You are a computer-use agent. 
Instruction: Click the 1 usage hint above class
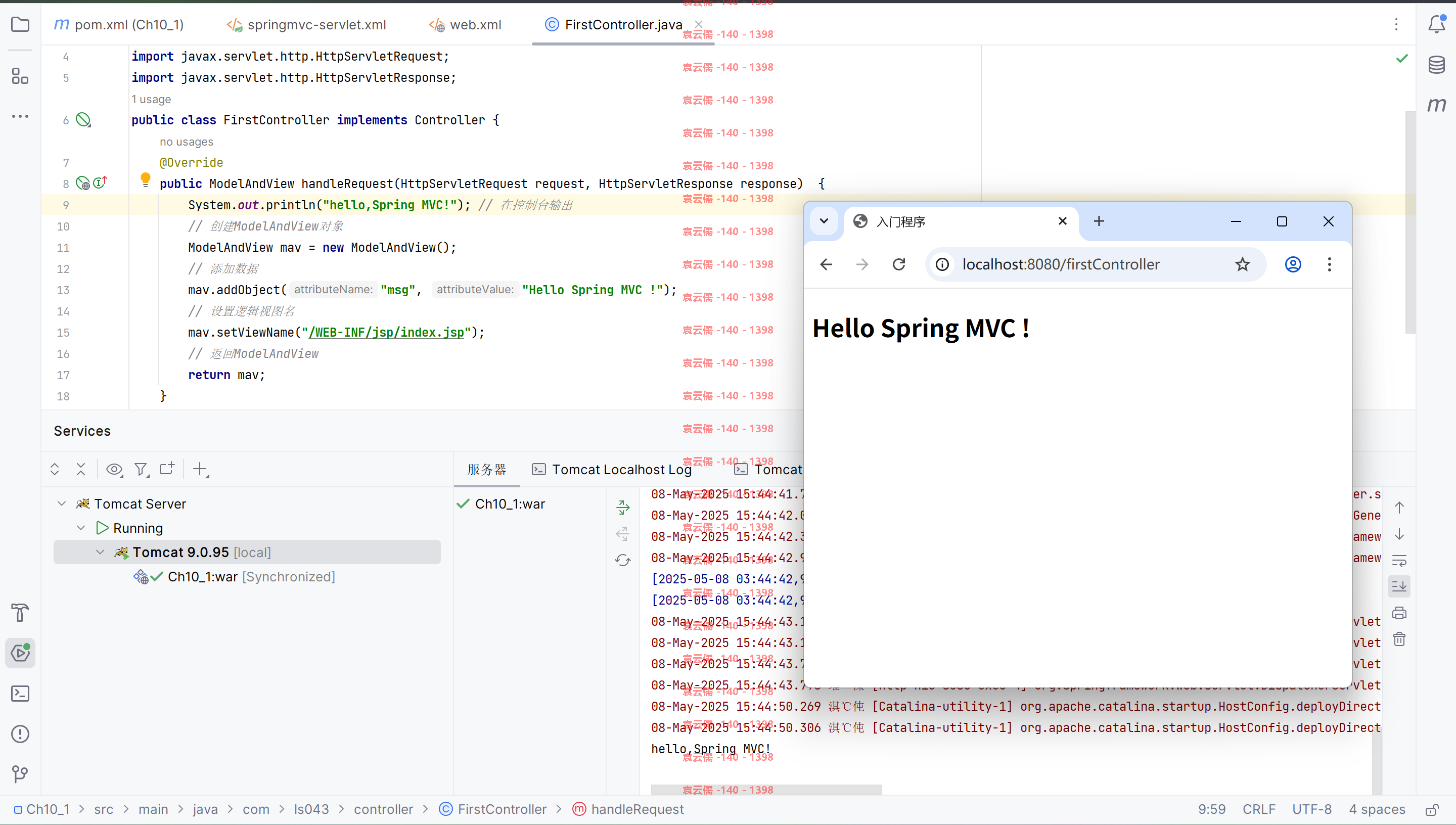(151, 99)
